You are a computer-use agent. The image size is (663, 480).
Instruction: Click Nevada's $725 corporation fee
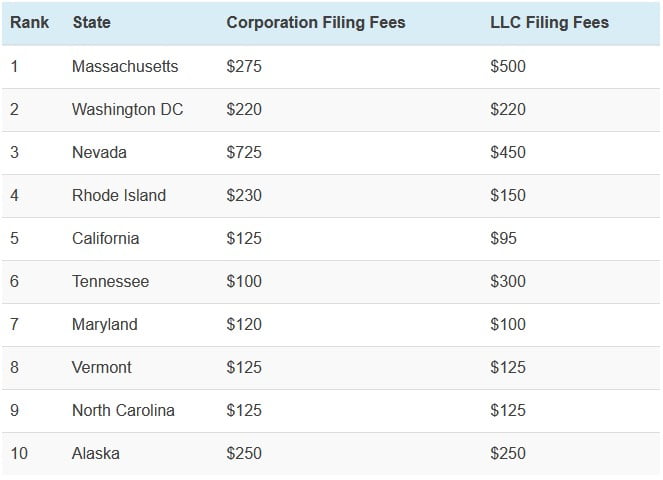(244, 152)
